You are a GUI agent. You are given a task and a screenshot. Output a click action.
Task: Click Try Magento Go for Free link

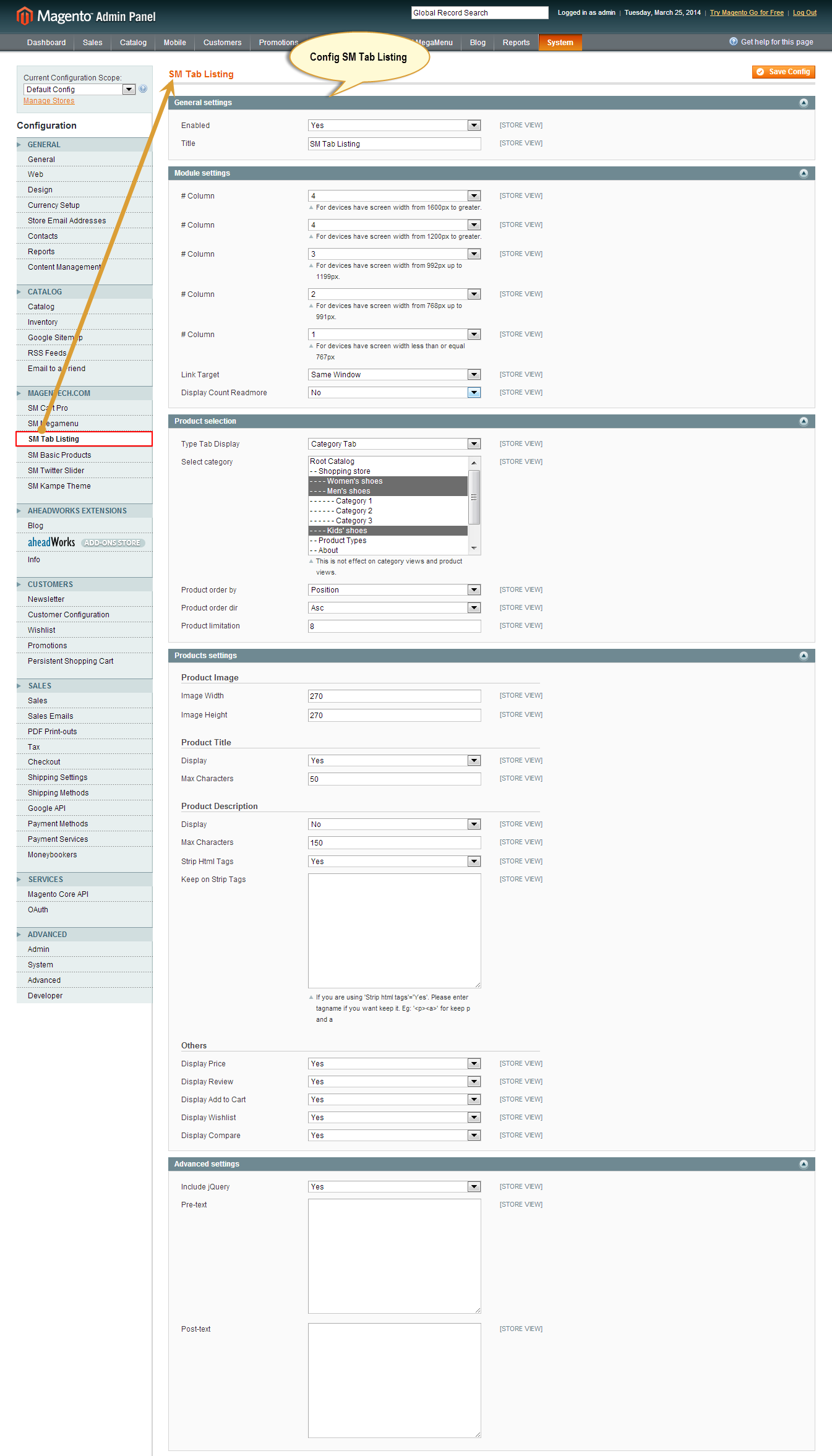(x=747, y=12)
